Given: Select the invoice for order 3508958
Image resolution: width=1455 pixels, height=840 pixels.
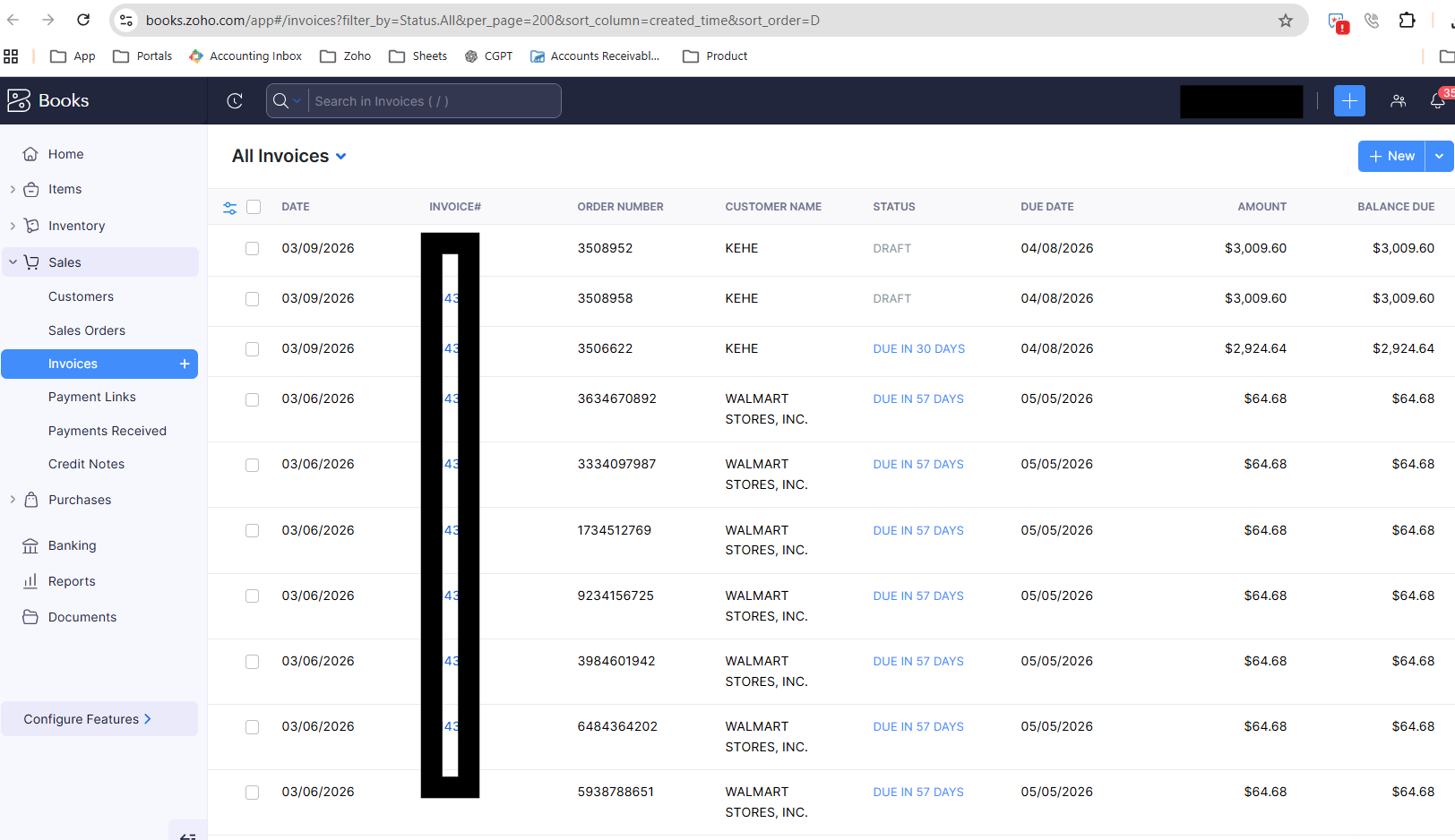Looking at the screenshot, I should (253, 299).
